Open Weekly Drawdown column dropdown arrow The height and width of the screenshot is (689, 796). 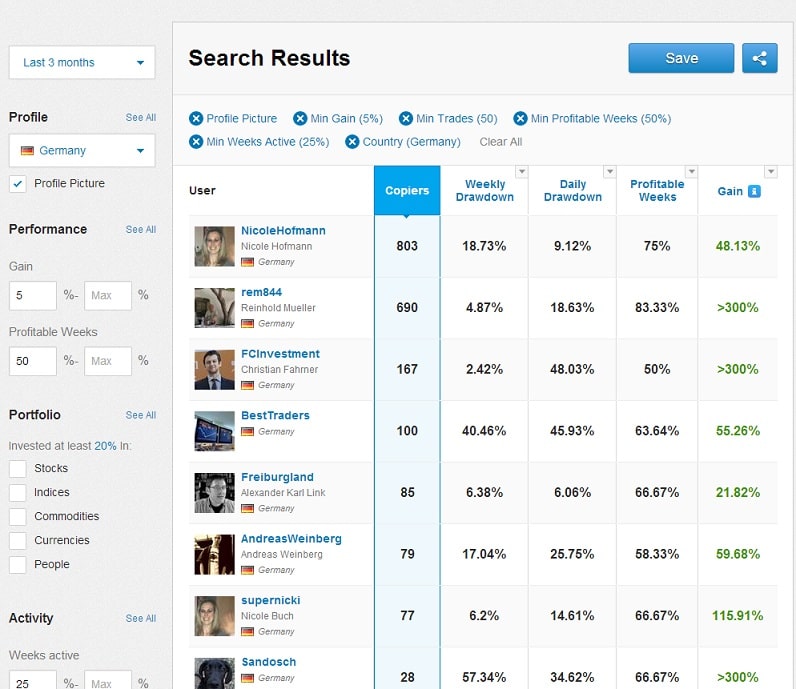click(521, 172)
